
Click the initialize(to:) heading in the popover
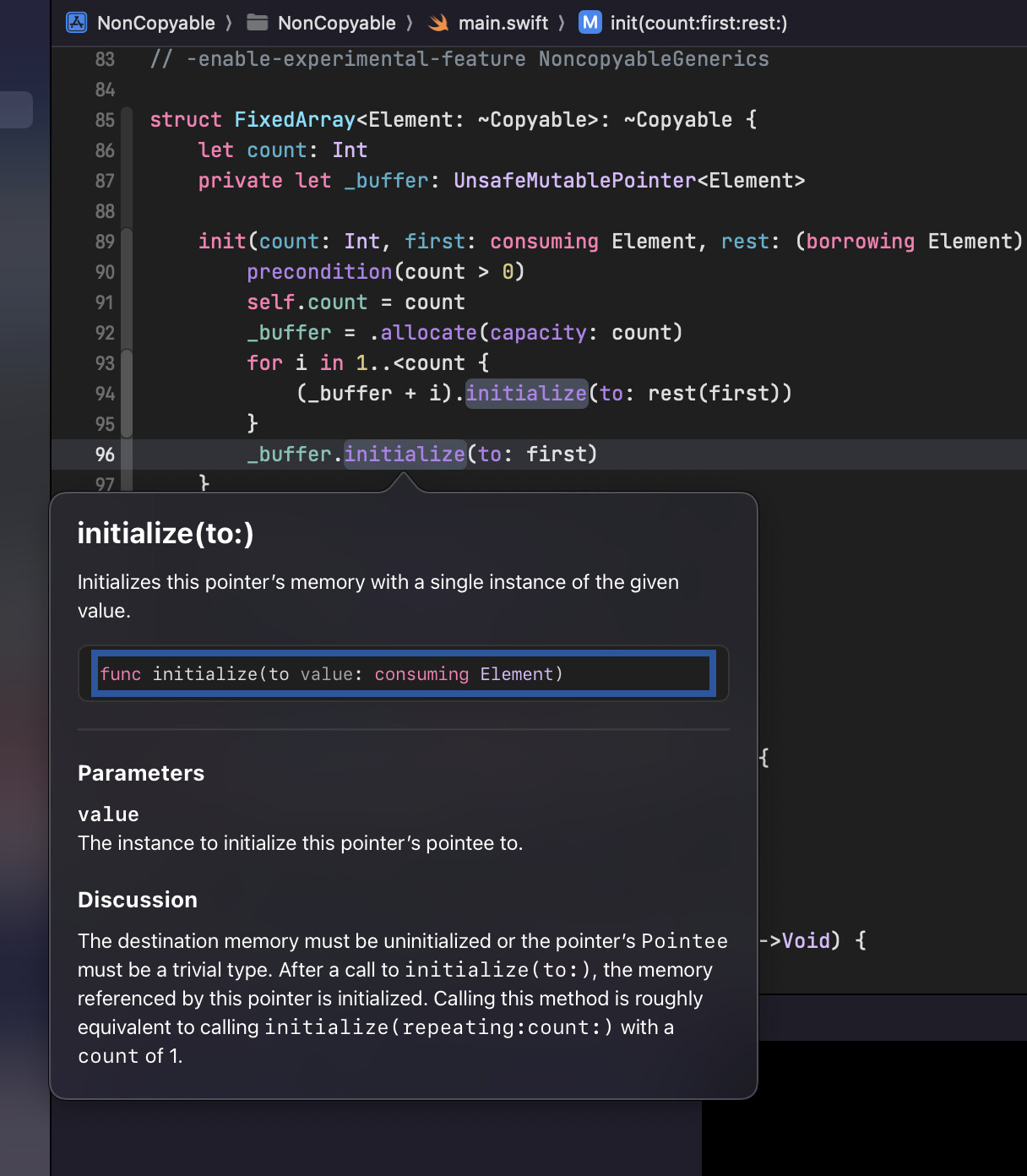tap(164, 534)
